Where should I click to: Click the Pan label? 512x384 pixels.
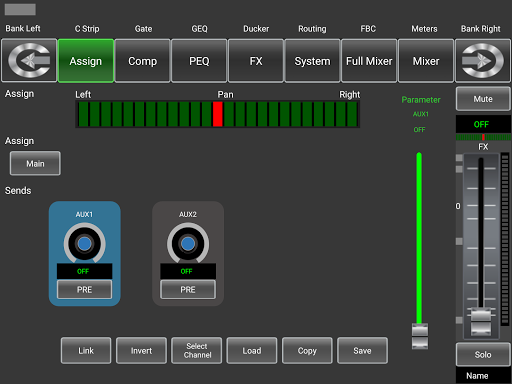225,94
